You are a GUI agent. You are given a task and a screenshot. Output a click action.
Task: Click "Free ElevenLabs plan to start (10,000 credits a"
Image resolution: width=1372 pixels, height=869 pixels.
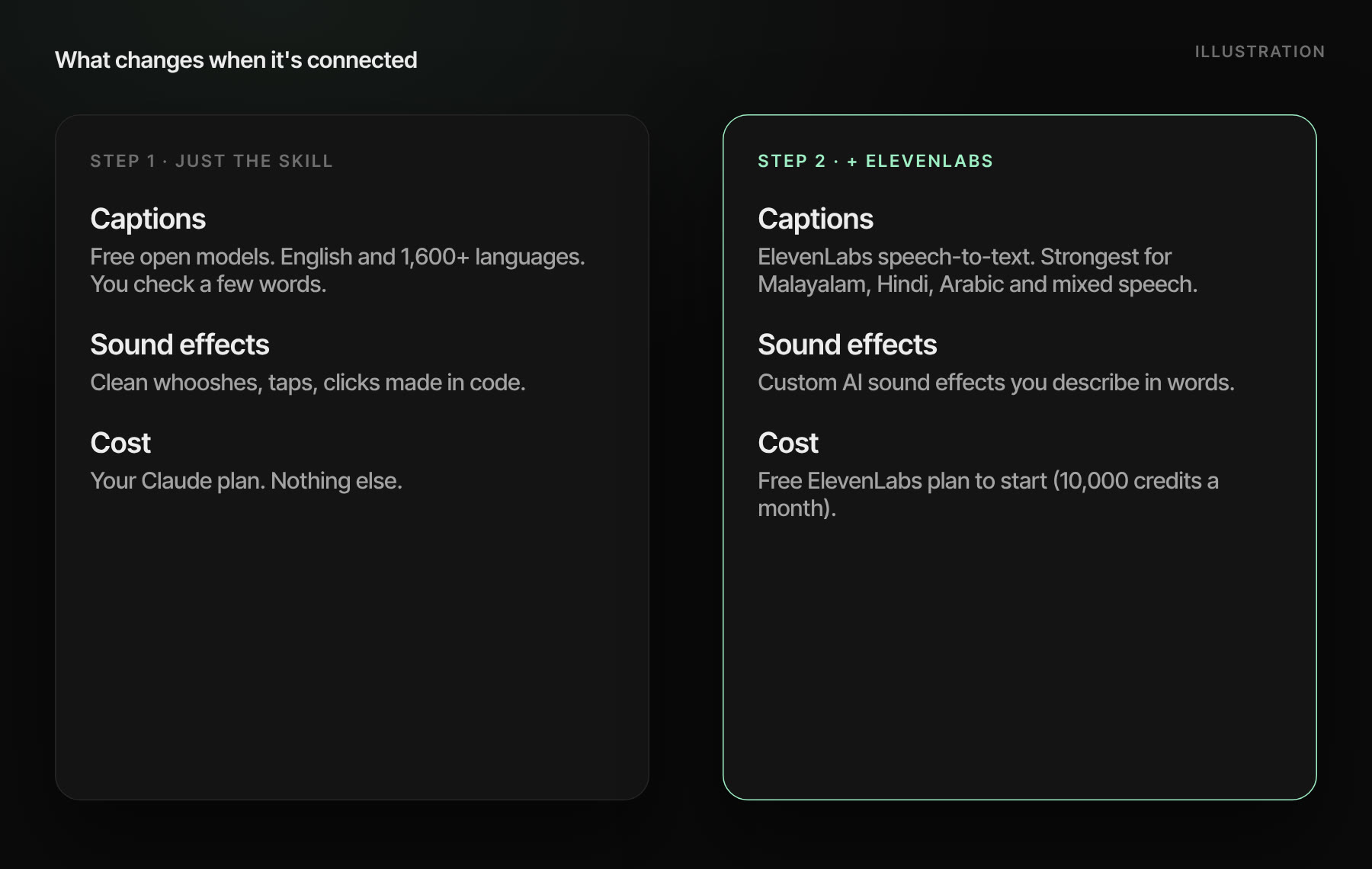tap(988, 481)
